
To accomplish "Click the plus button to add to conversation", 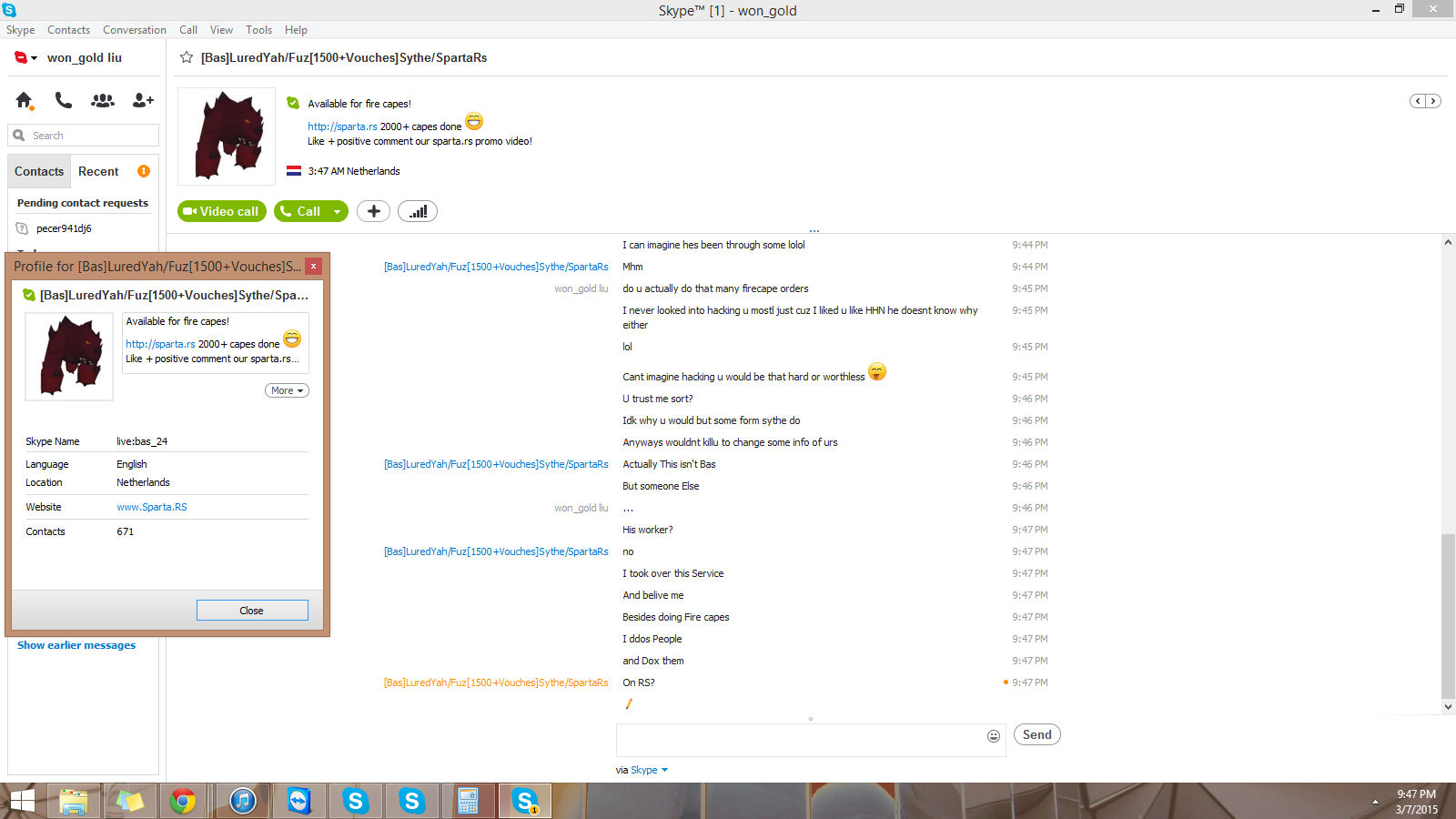I will 373,211.
